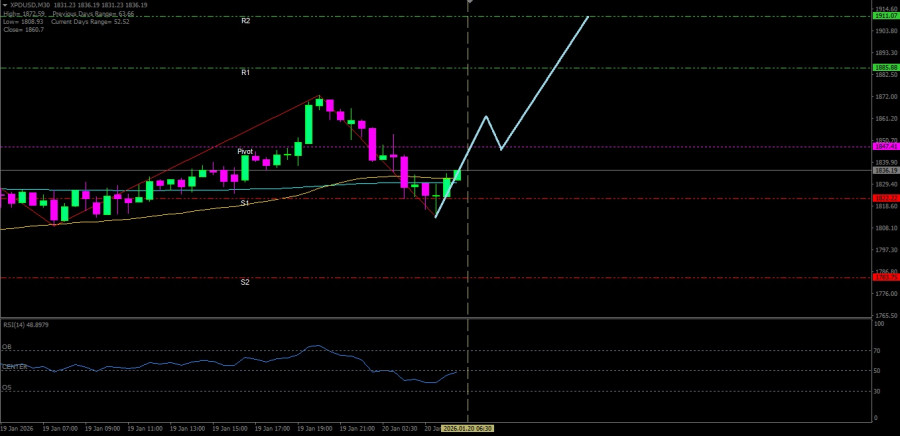Select the 1885.88 R1 price tag

[x=886, y=68]
